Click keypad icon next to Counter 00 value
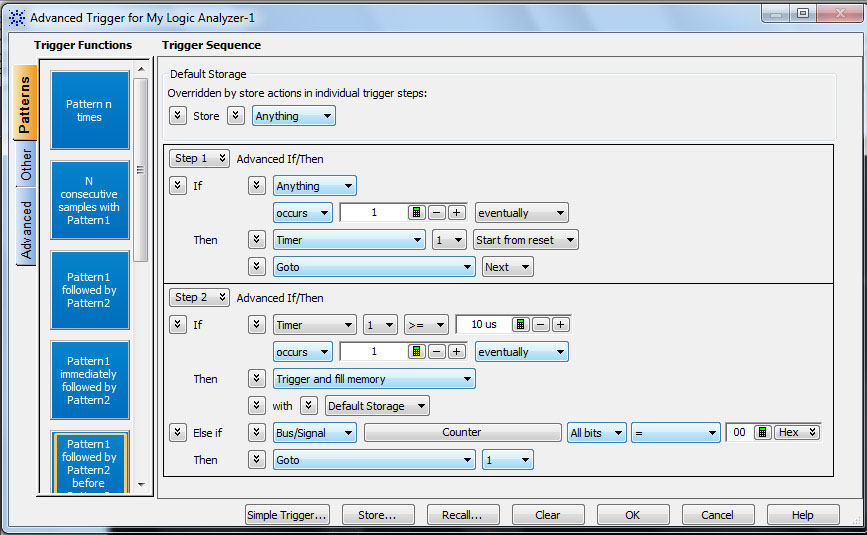Image resolution: width=867 pixels, height=535 pixels. pyautogui.click(x=763, y=433)
